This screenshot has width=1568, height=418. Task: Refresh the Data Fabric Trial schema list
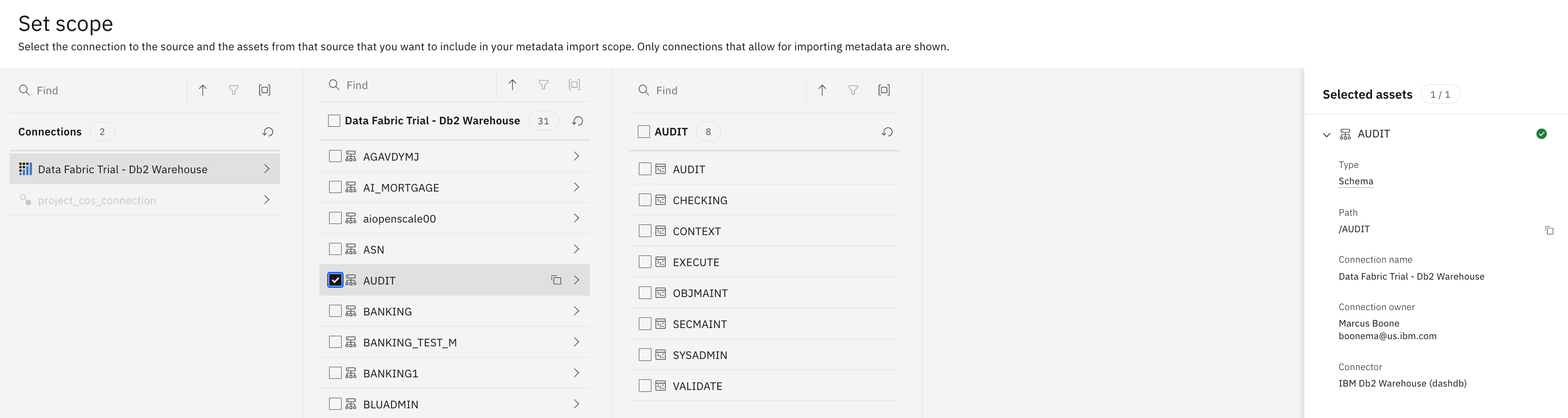coord(578,121)
